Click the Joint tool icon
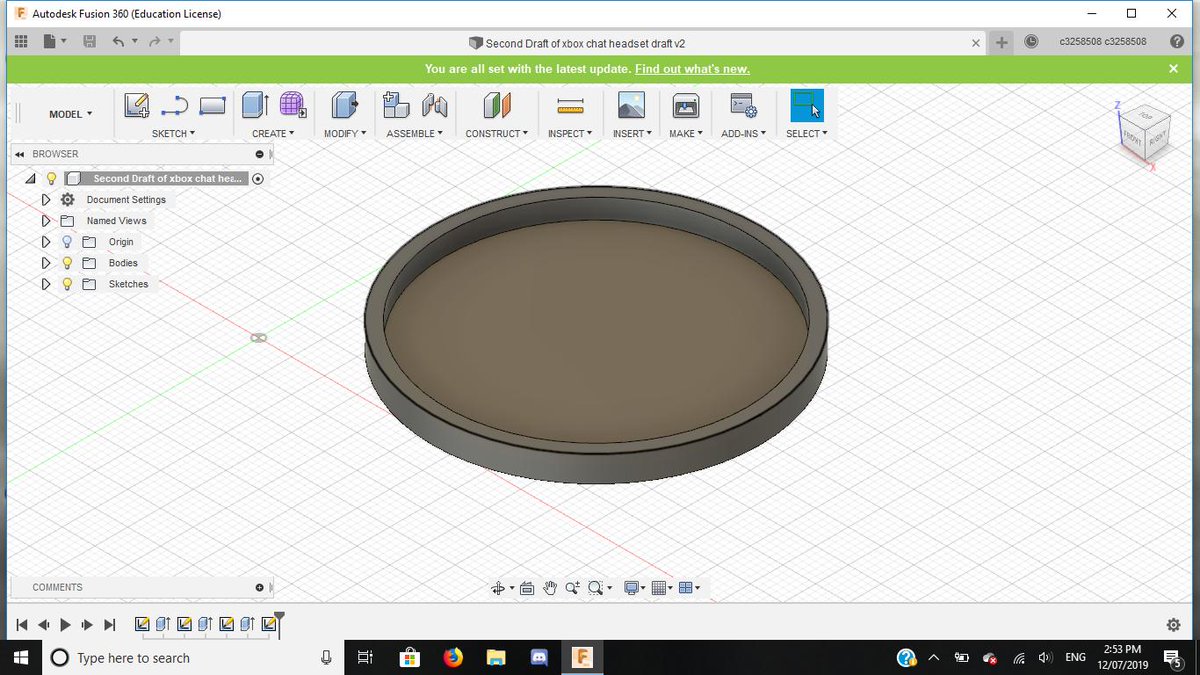 tap(434, 105)
